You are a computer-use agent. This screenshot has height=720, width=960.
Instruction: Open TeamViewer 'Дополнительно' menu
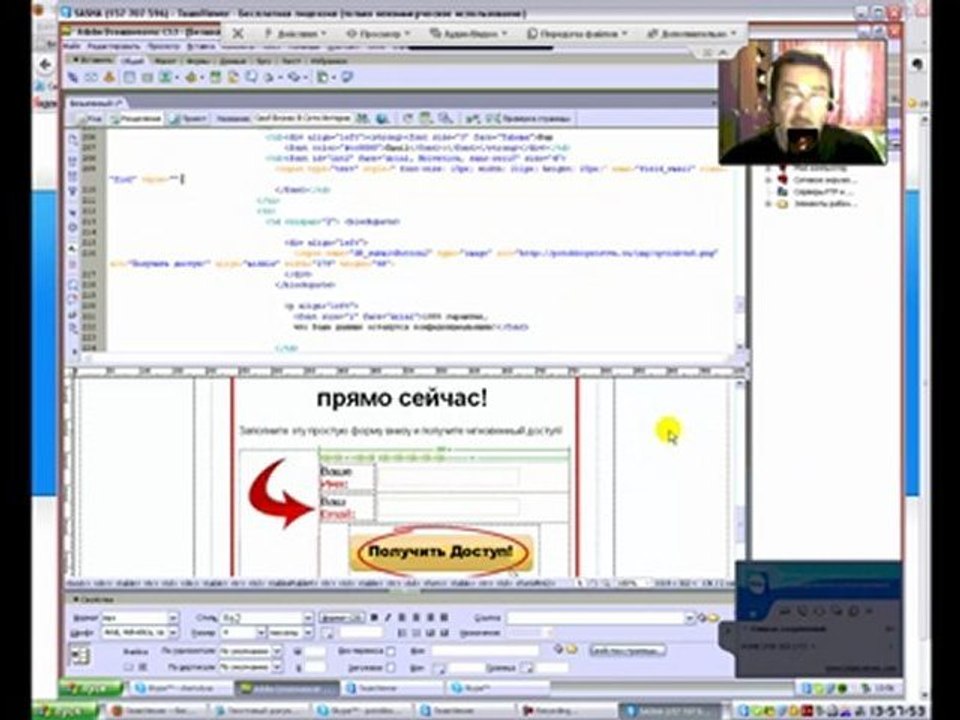692,34
